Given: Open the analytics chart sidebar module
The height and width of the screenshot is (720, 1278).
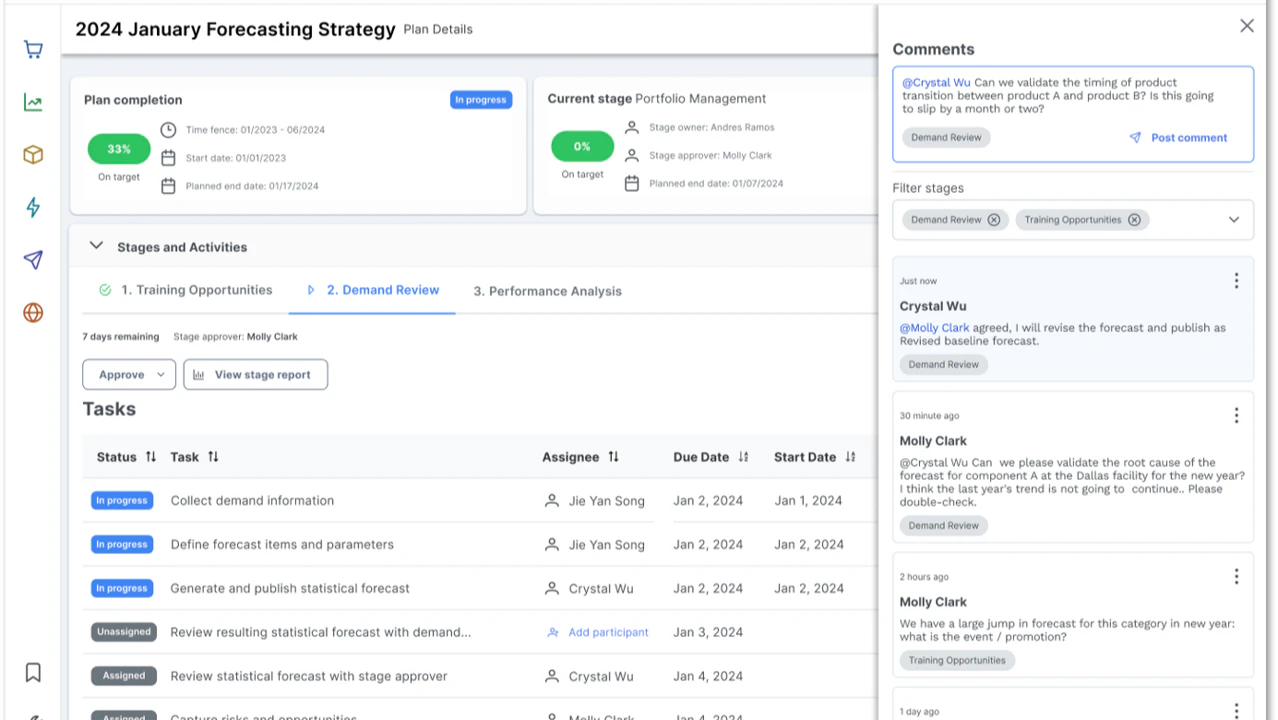Looking at the screenshot, I should (x=33, y=102).
